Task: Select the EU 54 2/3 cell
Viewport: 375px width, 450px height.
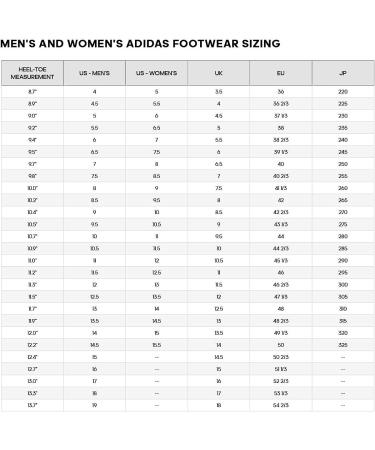Action: click(281, 405)
